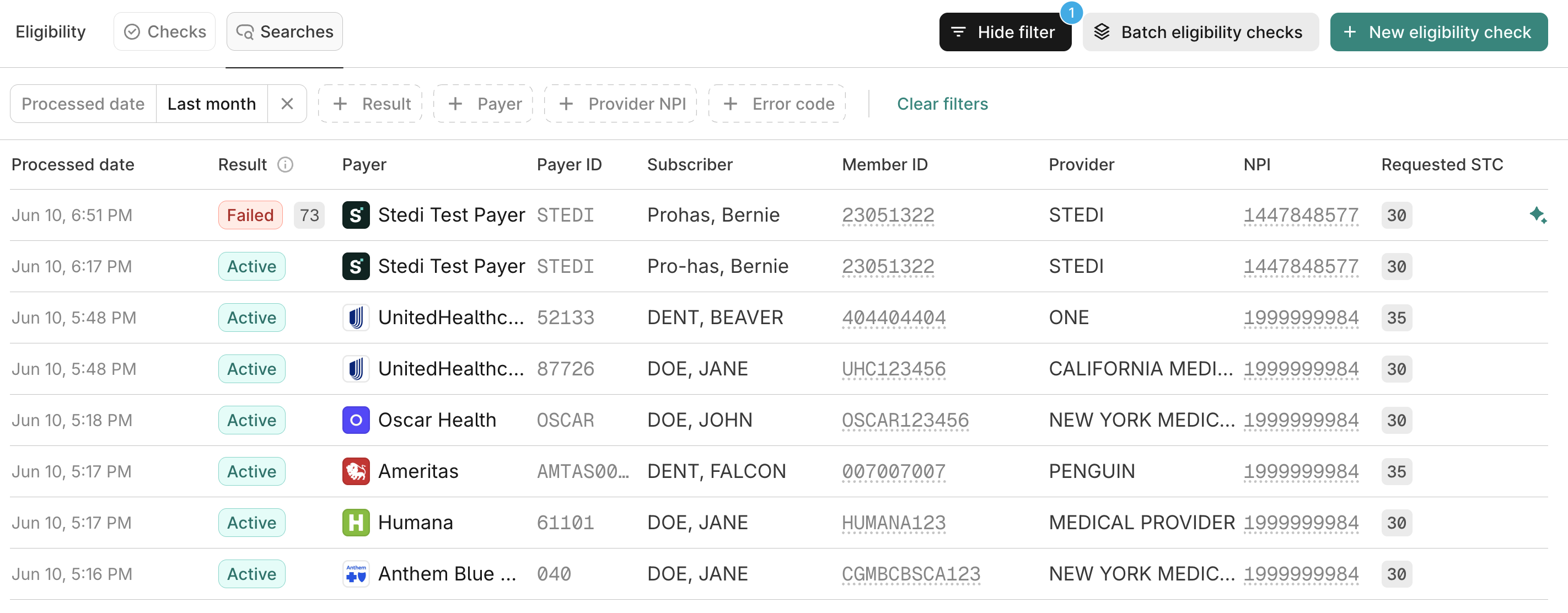
Task: Click Active badge in Ameritas row
Action: coord(251,472)
